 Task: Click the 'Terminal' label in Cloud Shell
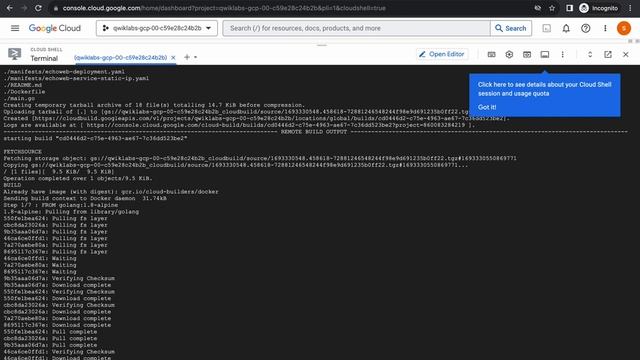pos(44,58)
